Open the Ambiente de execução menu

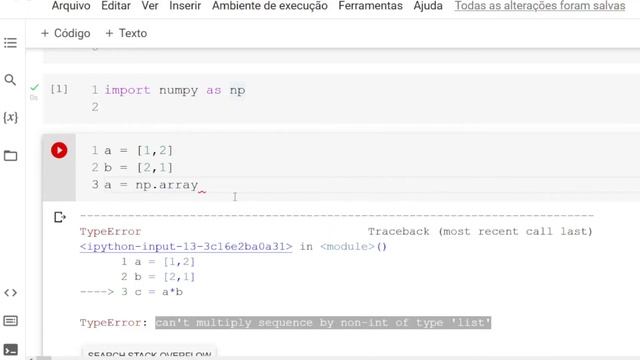click(269, 6)
